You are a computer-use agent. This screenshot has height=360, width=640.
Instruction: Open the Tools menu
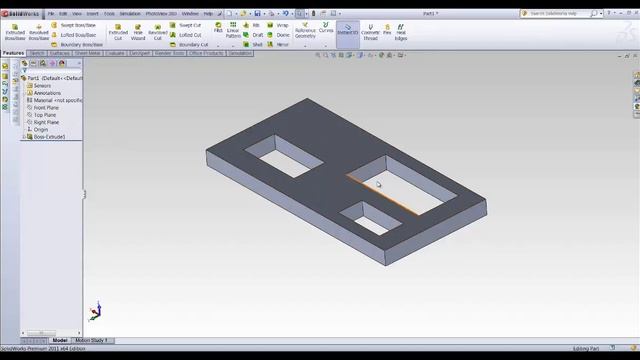pos(109,14)
